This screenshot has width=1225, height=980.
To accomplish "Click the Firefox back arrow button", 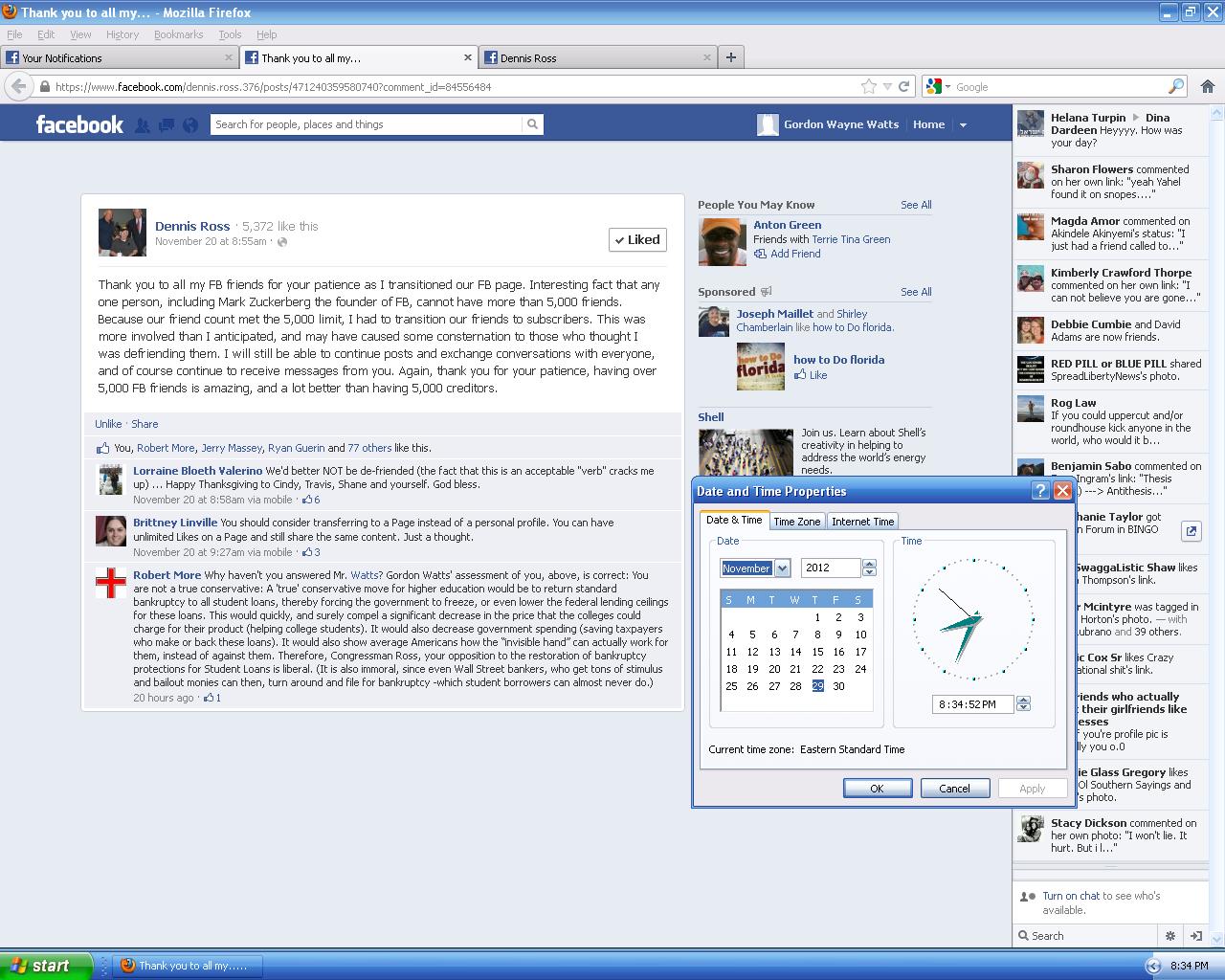I will 17,86.
